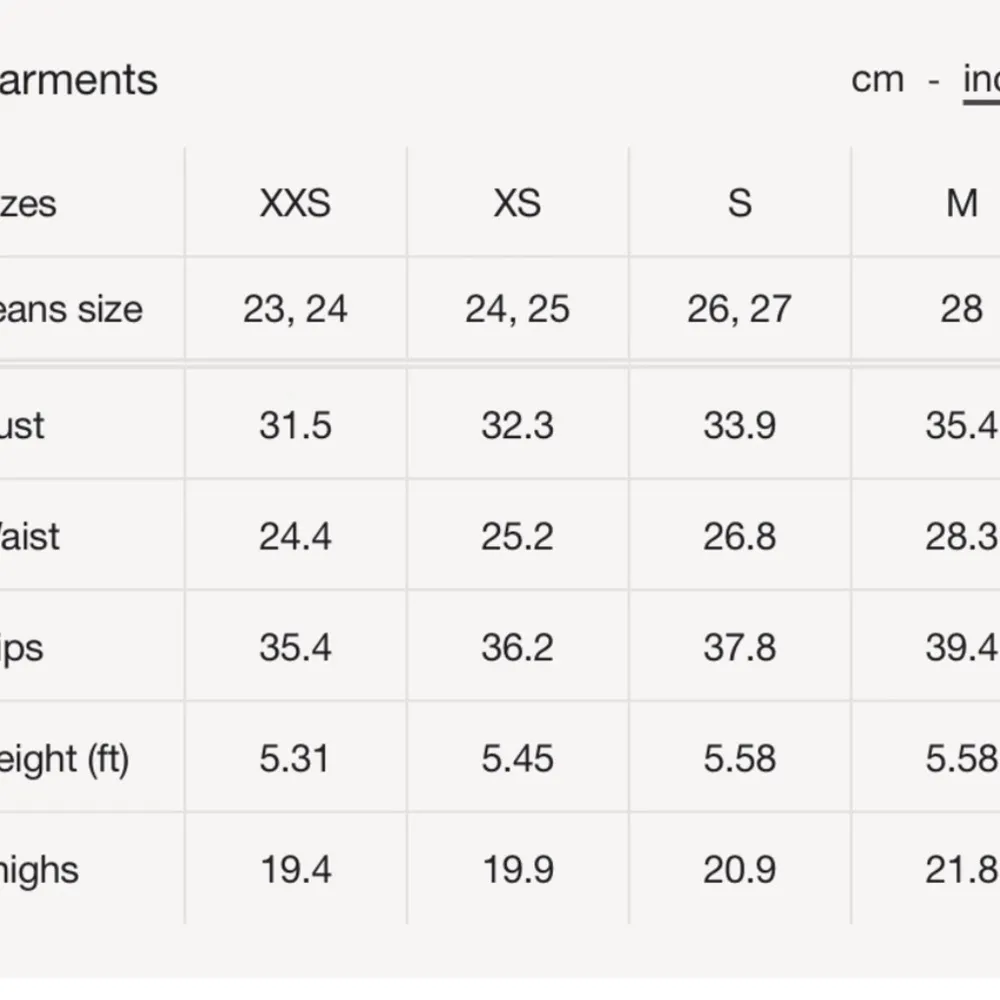Switch measurement units to cm
Viewport: 1000px width, 1000px height.
[877, 79]
